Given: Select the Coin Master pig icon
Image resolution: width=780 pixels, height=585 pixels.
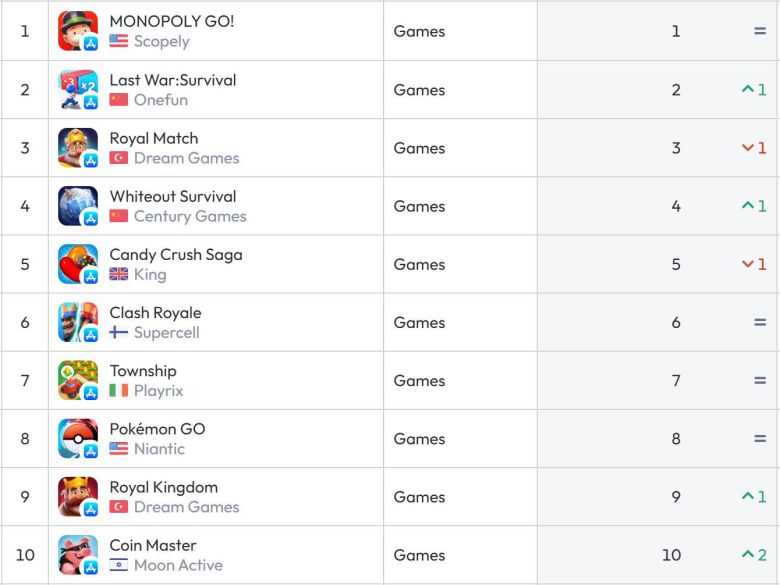Looking at the screenshot, I should 78,555.
